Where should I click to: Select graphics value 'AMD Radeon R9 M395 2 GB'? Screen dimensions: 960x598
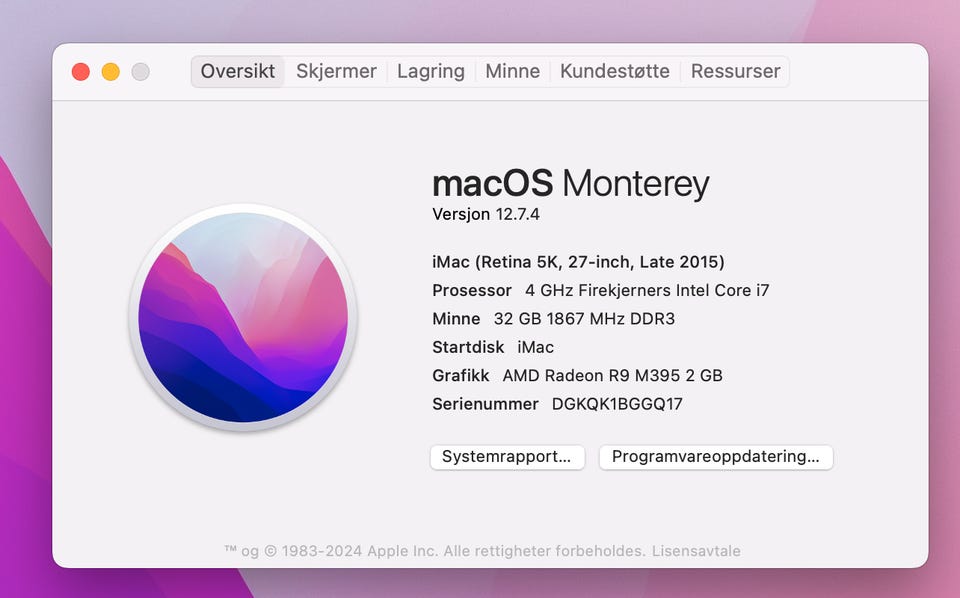[x=612, y=375]
